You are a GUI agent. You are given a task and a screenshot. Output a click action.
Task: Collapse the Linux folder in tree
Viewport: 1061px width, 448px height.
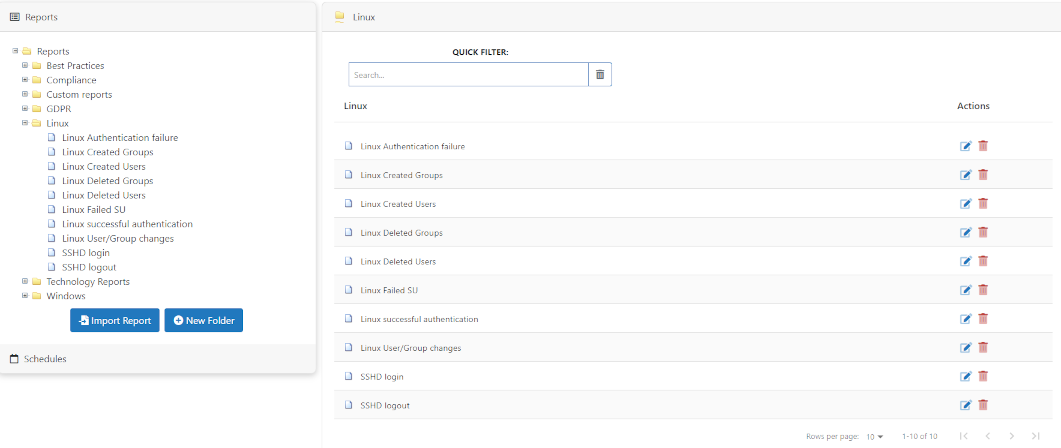tap(25, 123)
